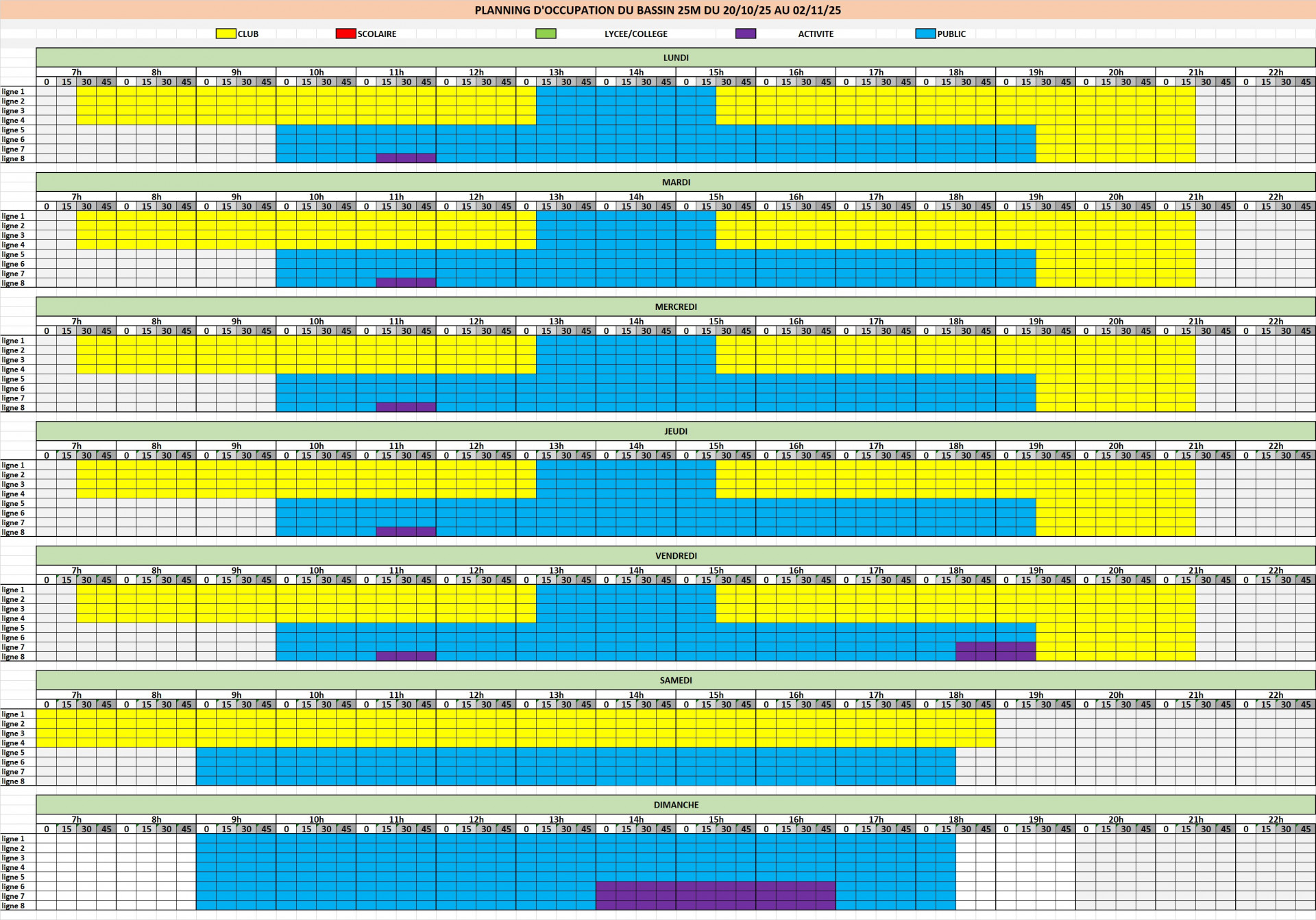Image resolution: width=1316 pixels, height=920 pixels.
Task: Select the LUNDI day header bar
Action: [x=675, y=58]
